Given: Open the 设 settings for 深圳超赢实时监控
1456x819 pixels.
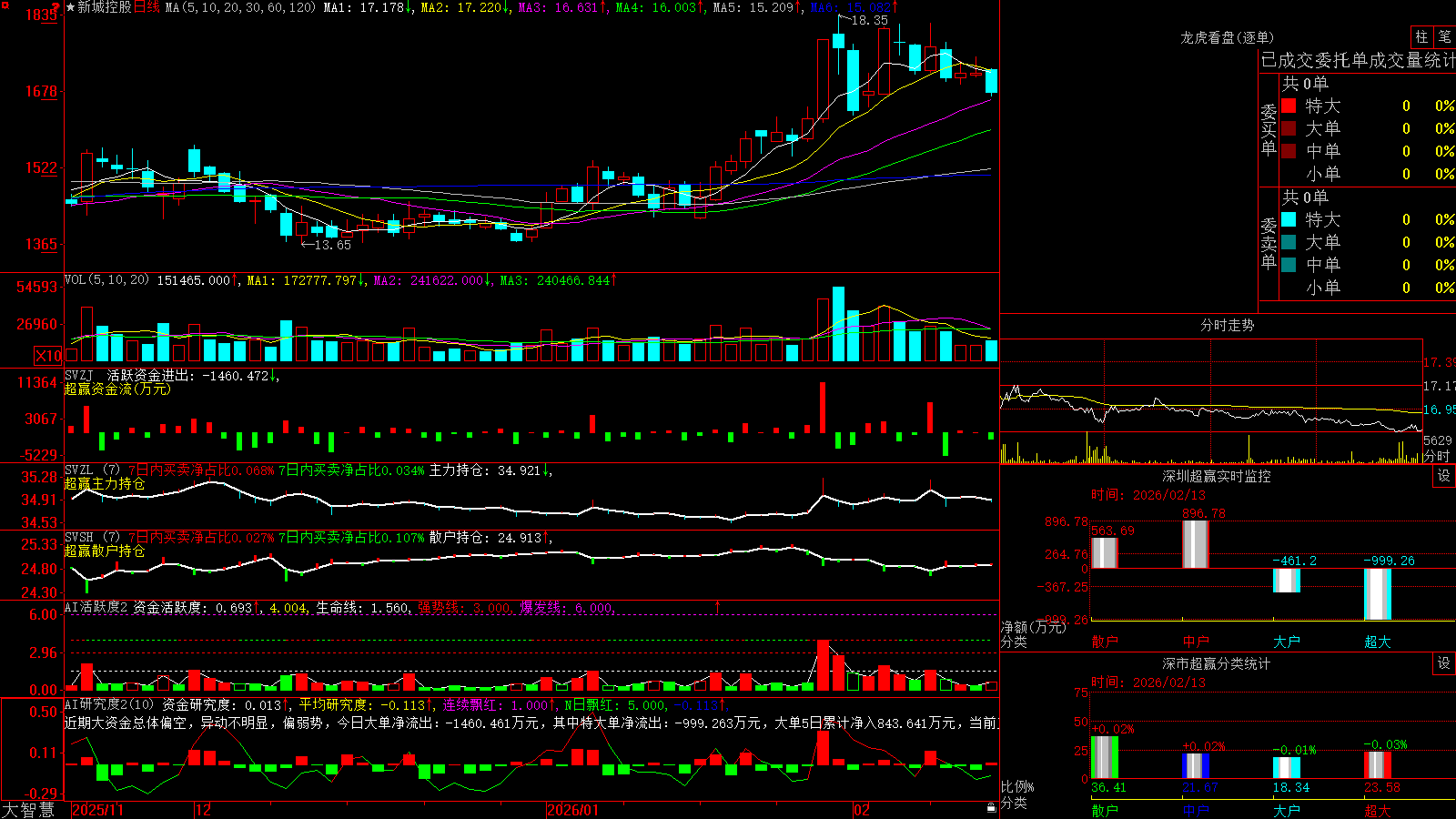Looking at the screenshot, I should (1444, 476).
